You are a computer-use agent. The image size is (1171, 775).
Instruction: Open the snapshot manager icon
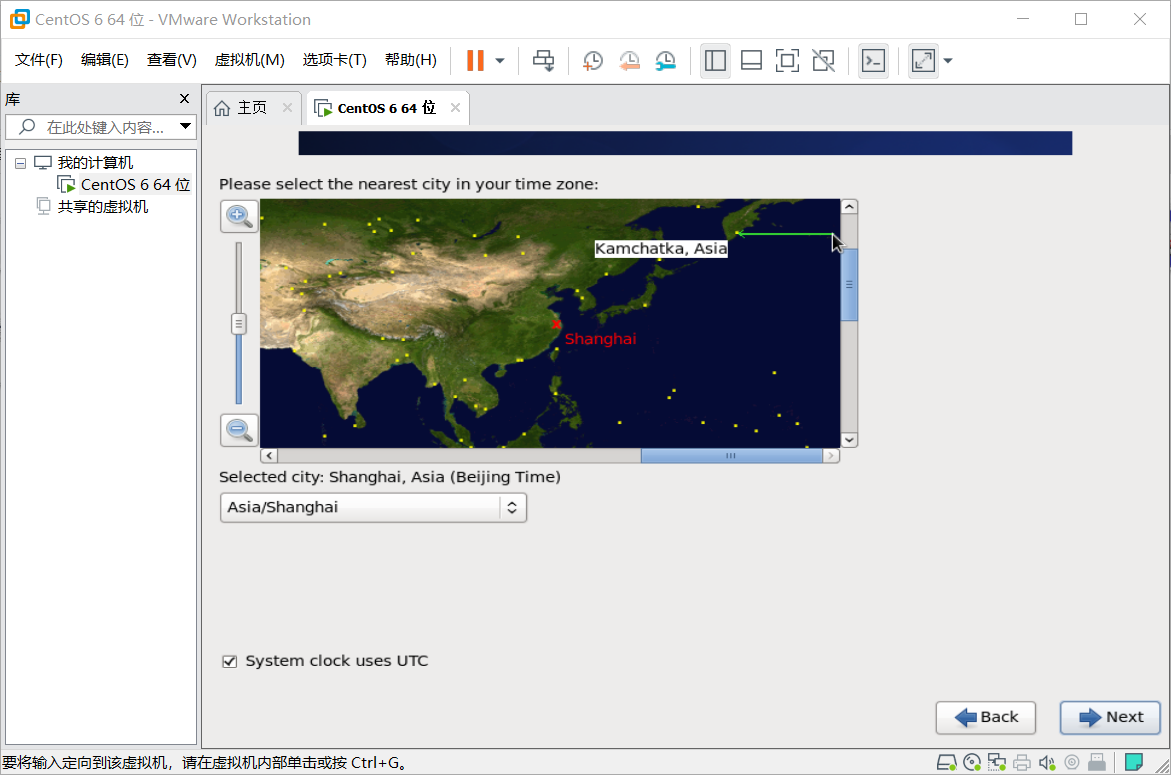click(665, 61)
